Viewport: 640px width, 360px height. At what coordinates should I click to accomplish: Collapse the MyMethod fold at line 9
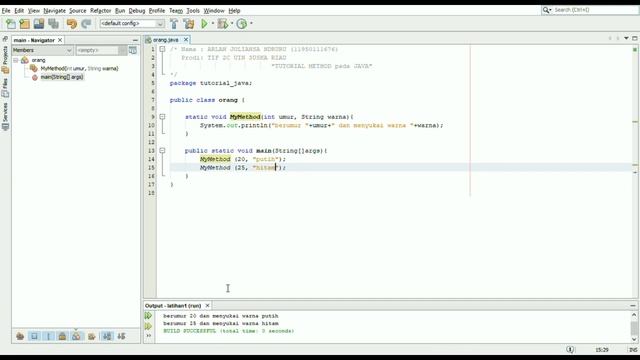click(x=162, y=117)
